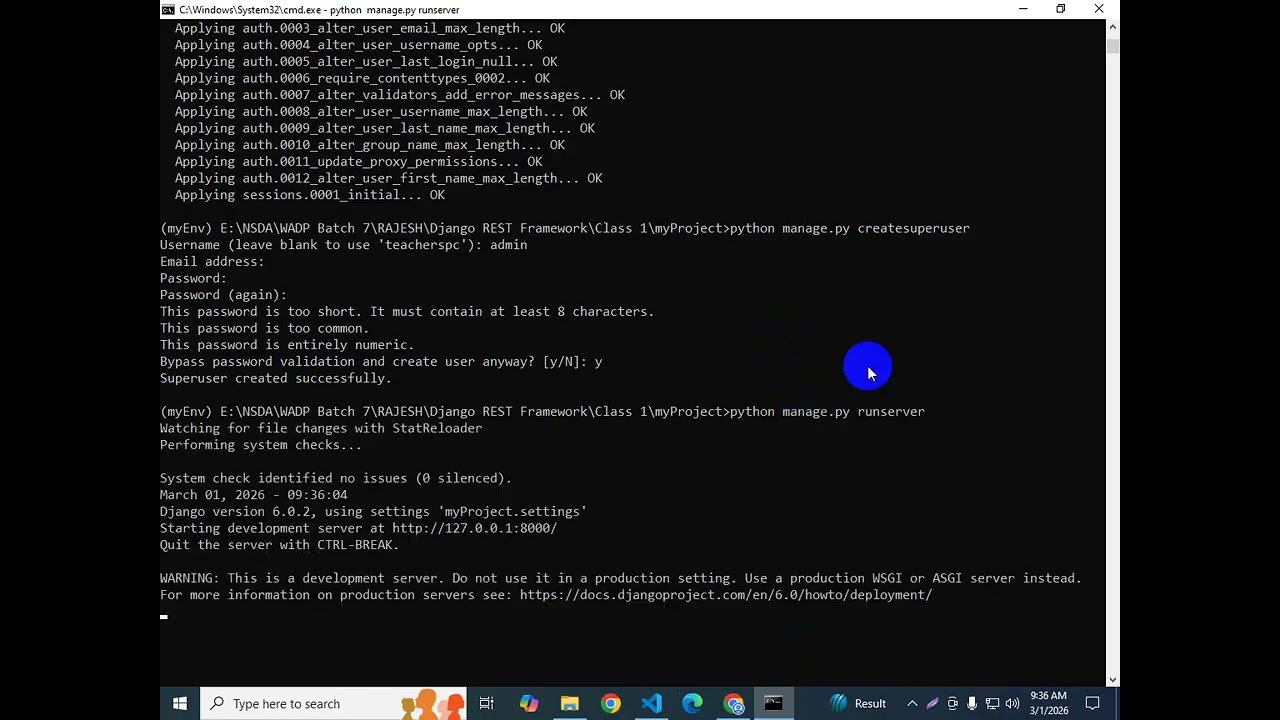Click the console scrollbar up arrow
The height and width of the screenshot is (720, 1280).
1112,27
